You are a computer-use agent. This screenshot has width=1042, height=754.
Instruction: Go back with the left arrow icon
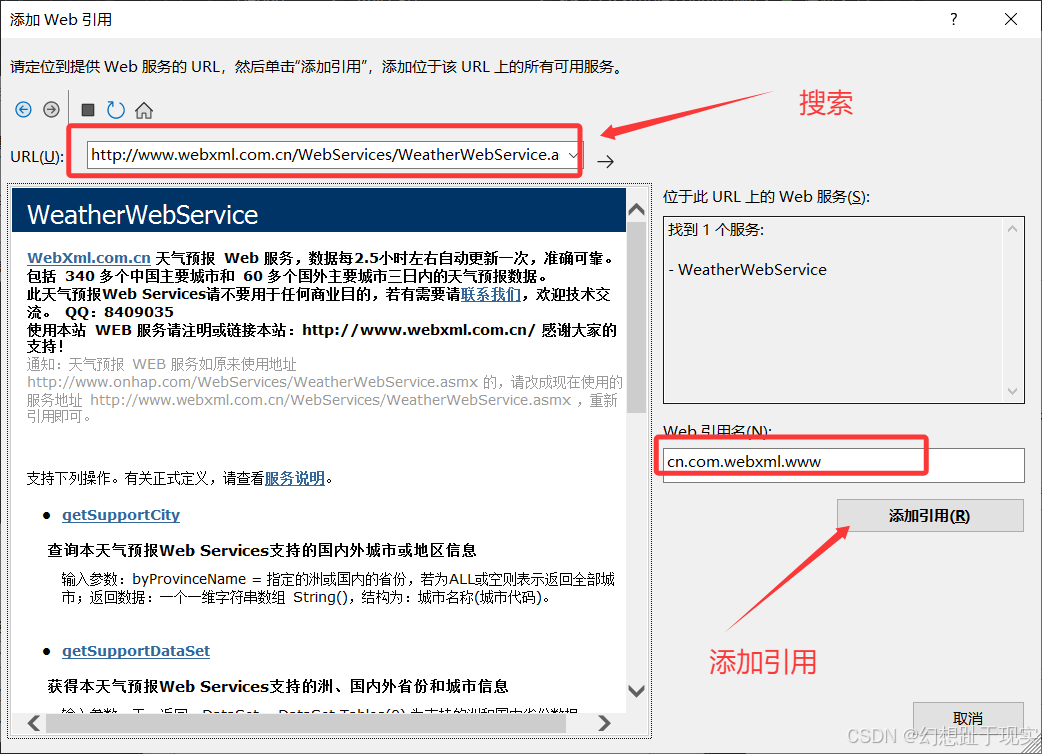pyautogui.click(x=23, y=110)
